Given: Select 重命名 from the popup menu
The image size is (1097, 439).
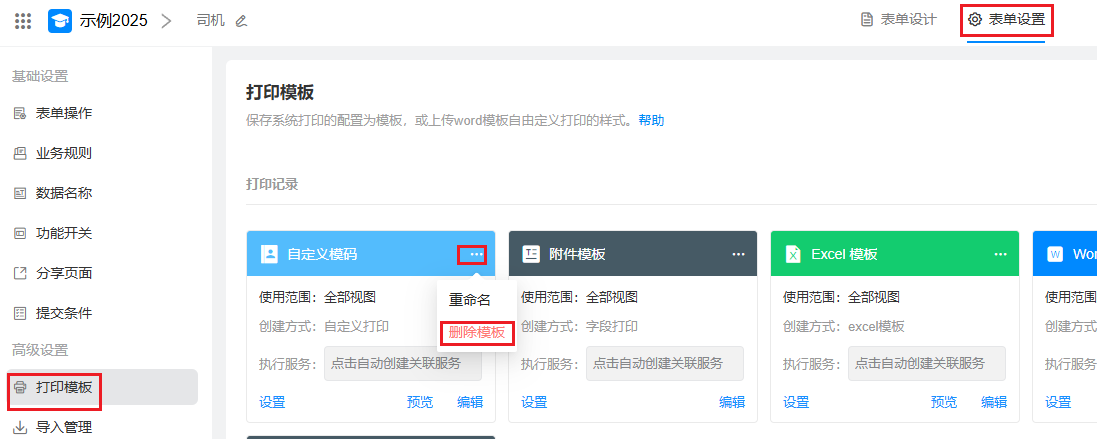Looking at the screenshot, I should [x=470, y=299].
